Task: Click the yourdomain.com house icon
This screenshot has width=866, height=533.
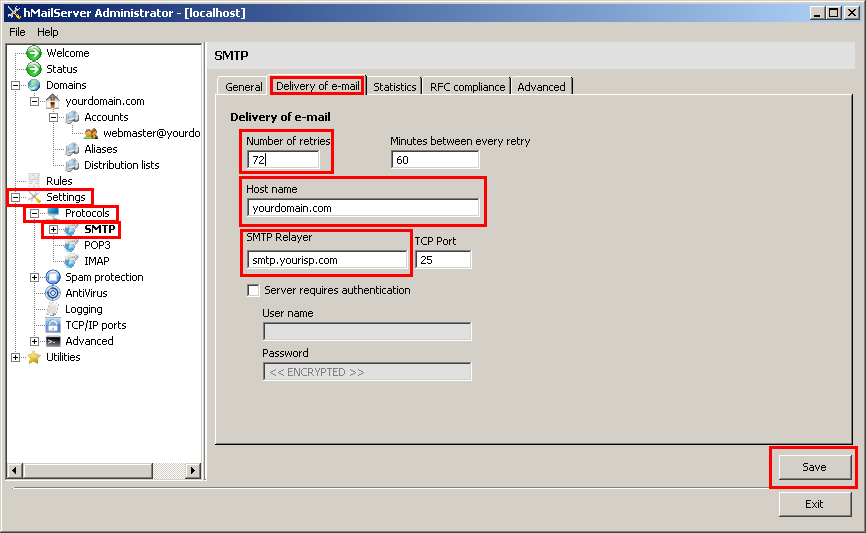Action: tap(53, 101)
